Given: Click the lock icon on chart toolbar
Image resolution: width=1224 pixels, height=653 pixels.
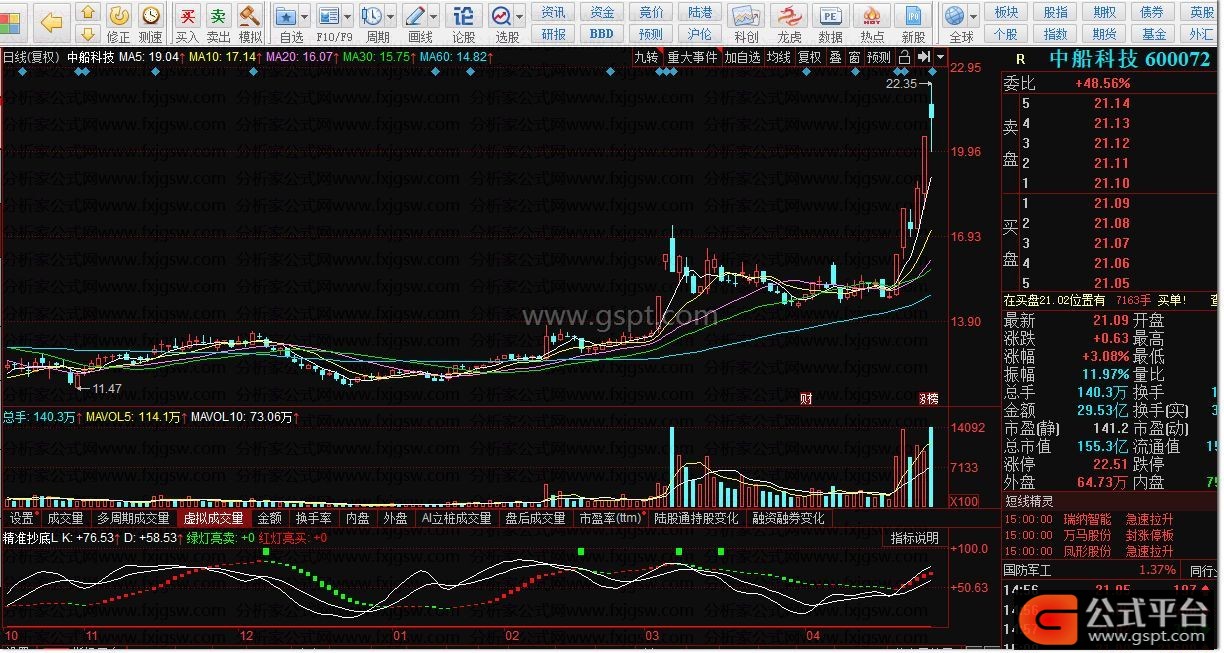Looking at the screenshot, I should 905,57.
